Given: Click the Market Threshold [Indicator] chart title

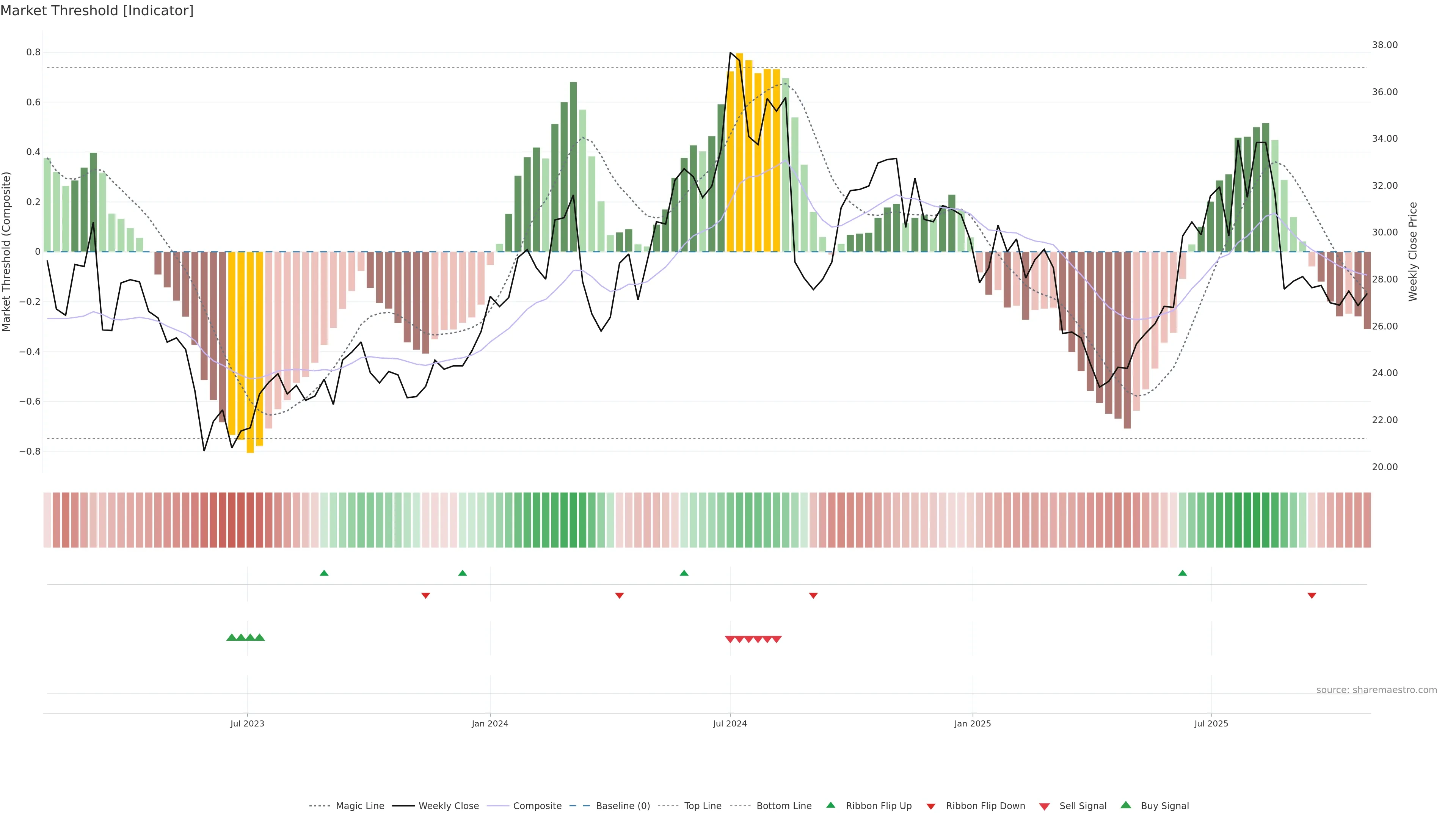Looking at the screenshot, I should (x=97, y=11).
